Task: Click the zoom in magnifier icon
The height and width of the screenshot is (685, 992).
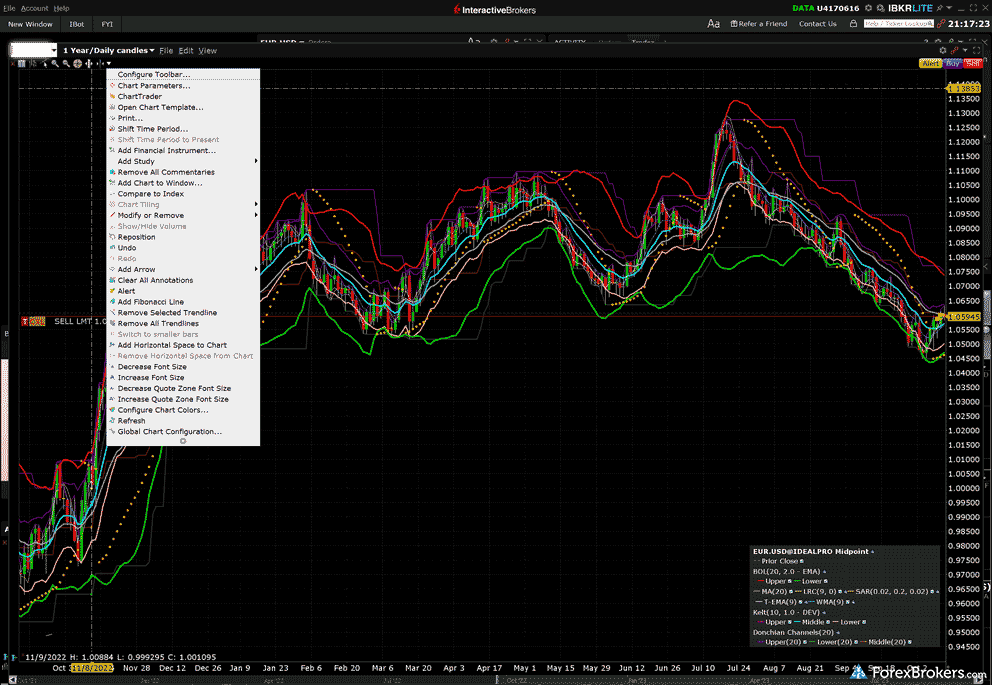Action: [55, 63]
